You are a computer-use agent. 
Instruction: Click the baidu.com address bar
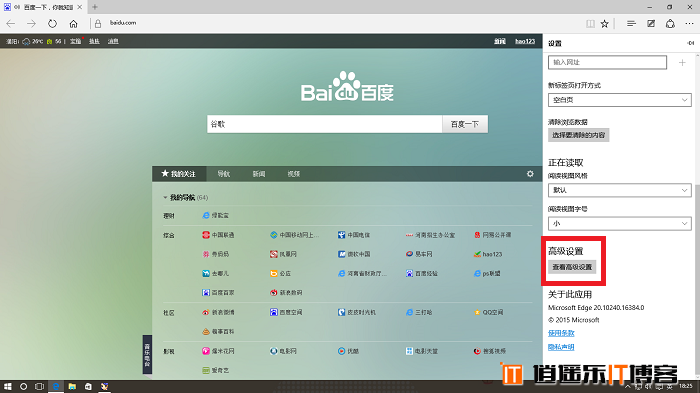tap(123, 23)
